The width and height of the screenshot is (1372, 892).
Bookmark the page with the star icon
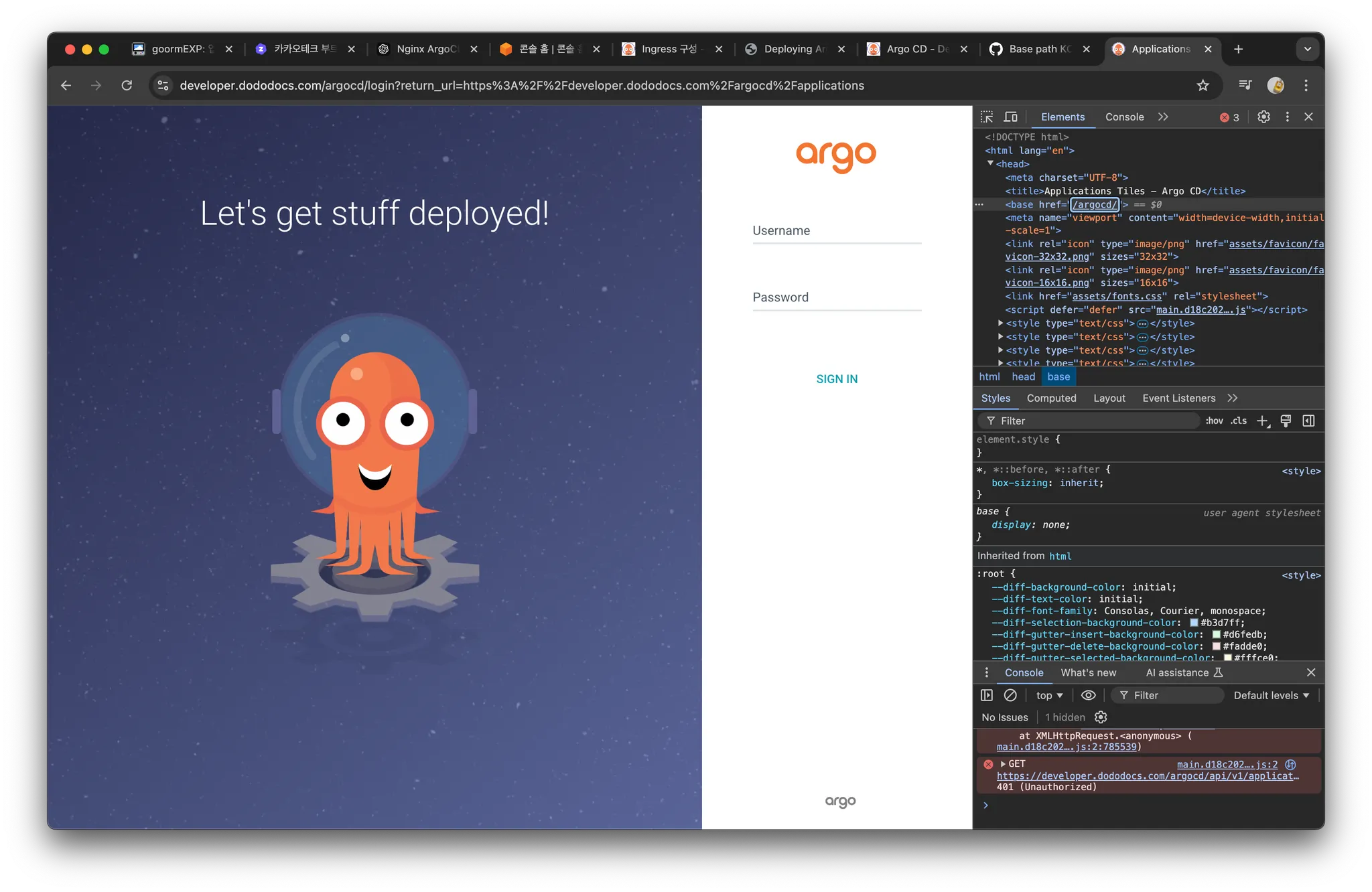[1203, 86]
